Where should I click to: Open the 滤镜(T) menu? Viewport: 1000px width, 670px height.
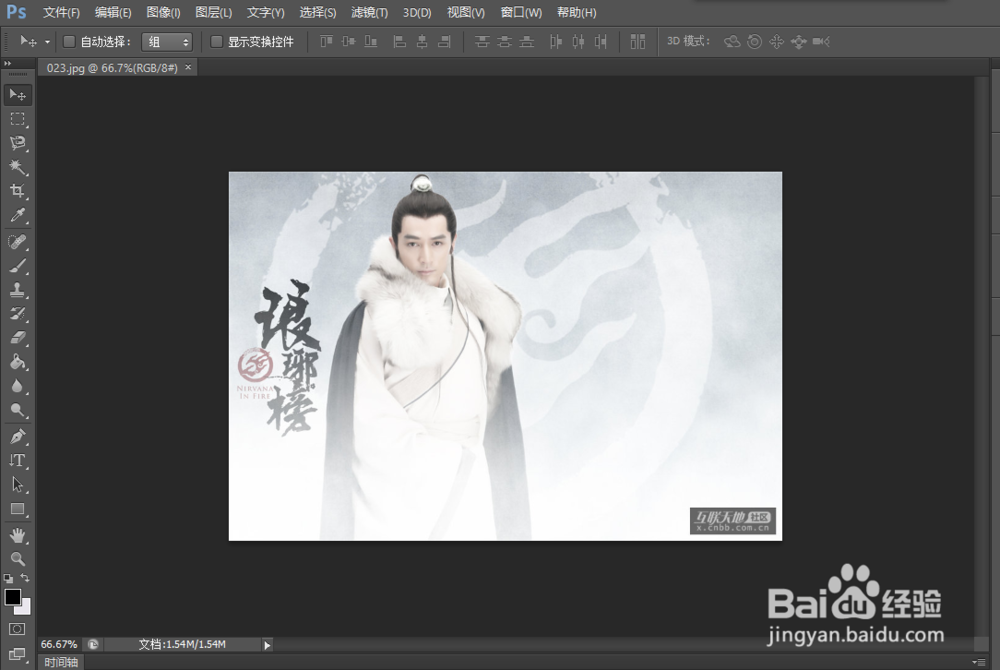[x=369, y=13]
